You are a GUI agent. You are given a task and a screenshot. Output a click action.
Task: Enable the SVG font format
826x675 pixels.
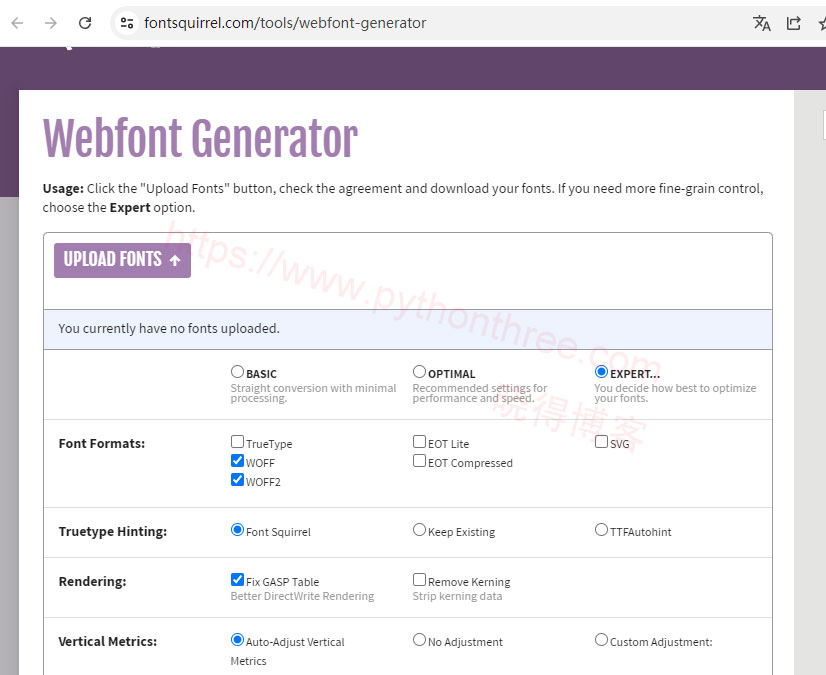tap(601, 442)
